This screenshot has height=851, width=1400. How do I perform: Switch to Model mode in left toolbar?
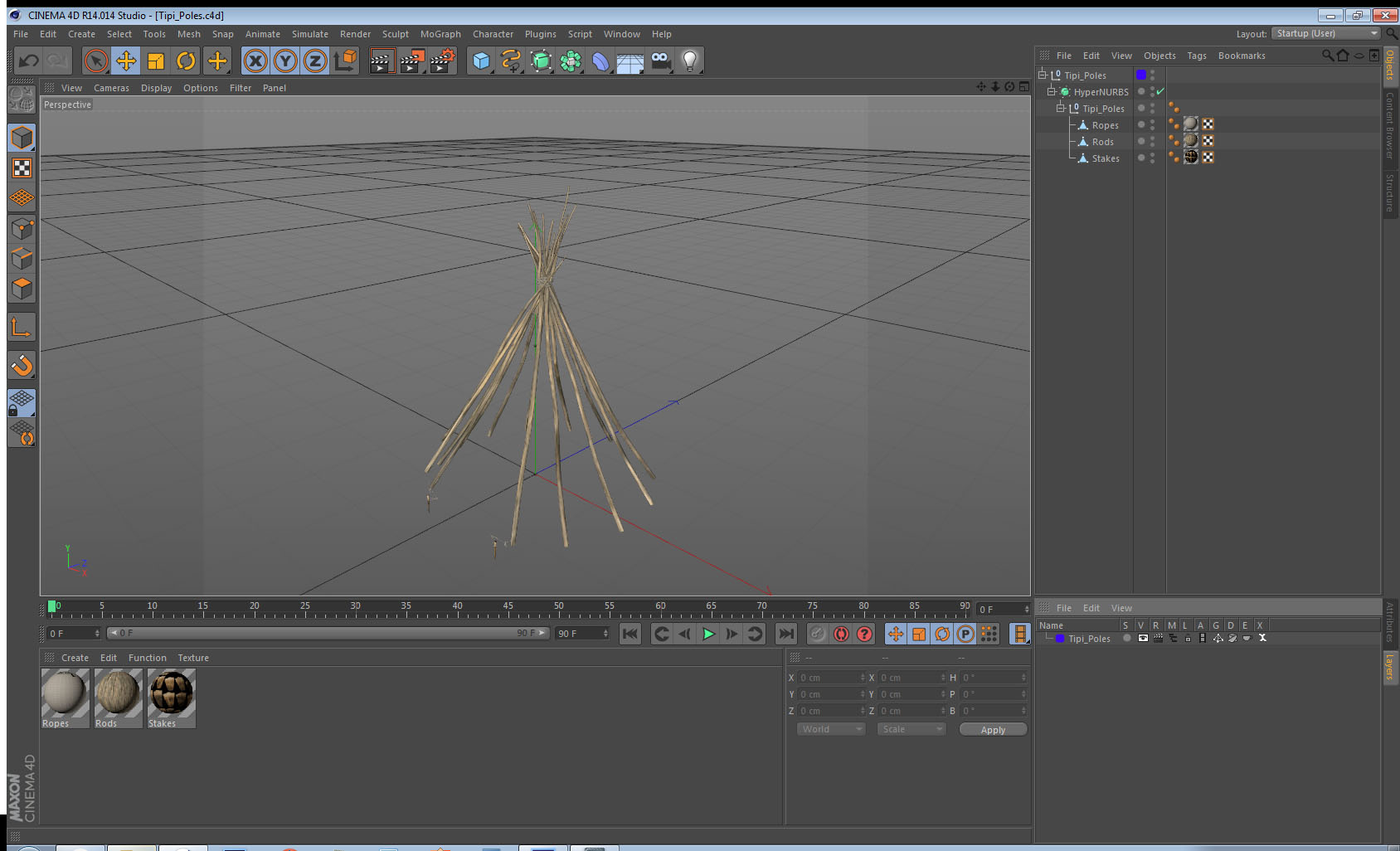tap(22, 138)
